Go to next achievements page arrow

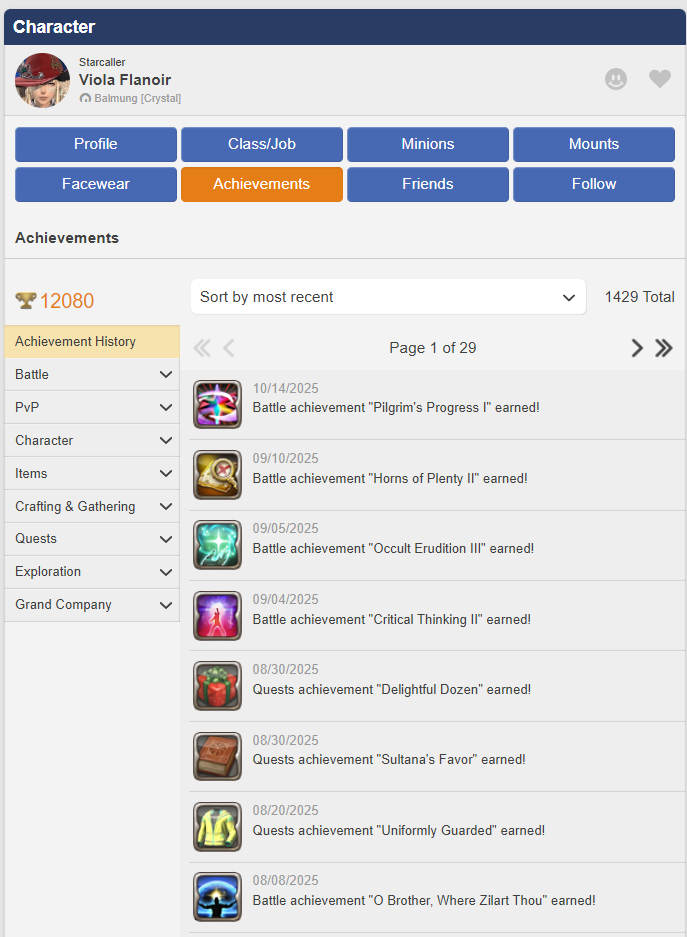point(637,348)
